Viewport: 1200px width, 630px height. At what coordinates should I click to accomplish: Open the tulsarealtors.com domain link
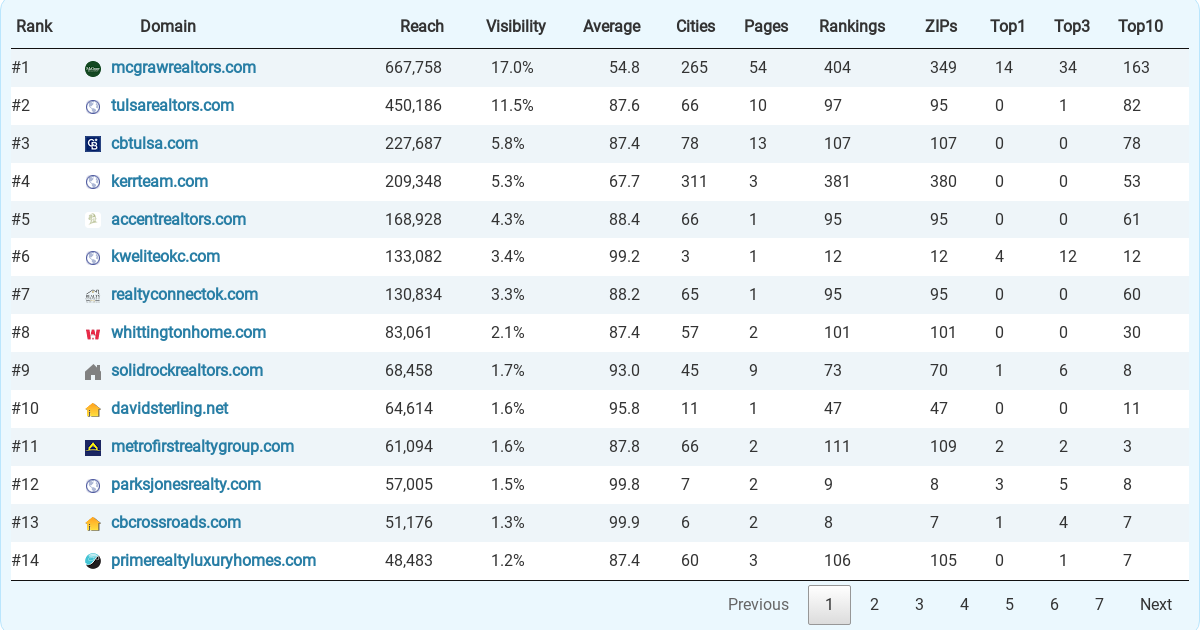coord(172,105)
